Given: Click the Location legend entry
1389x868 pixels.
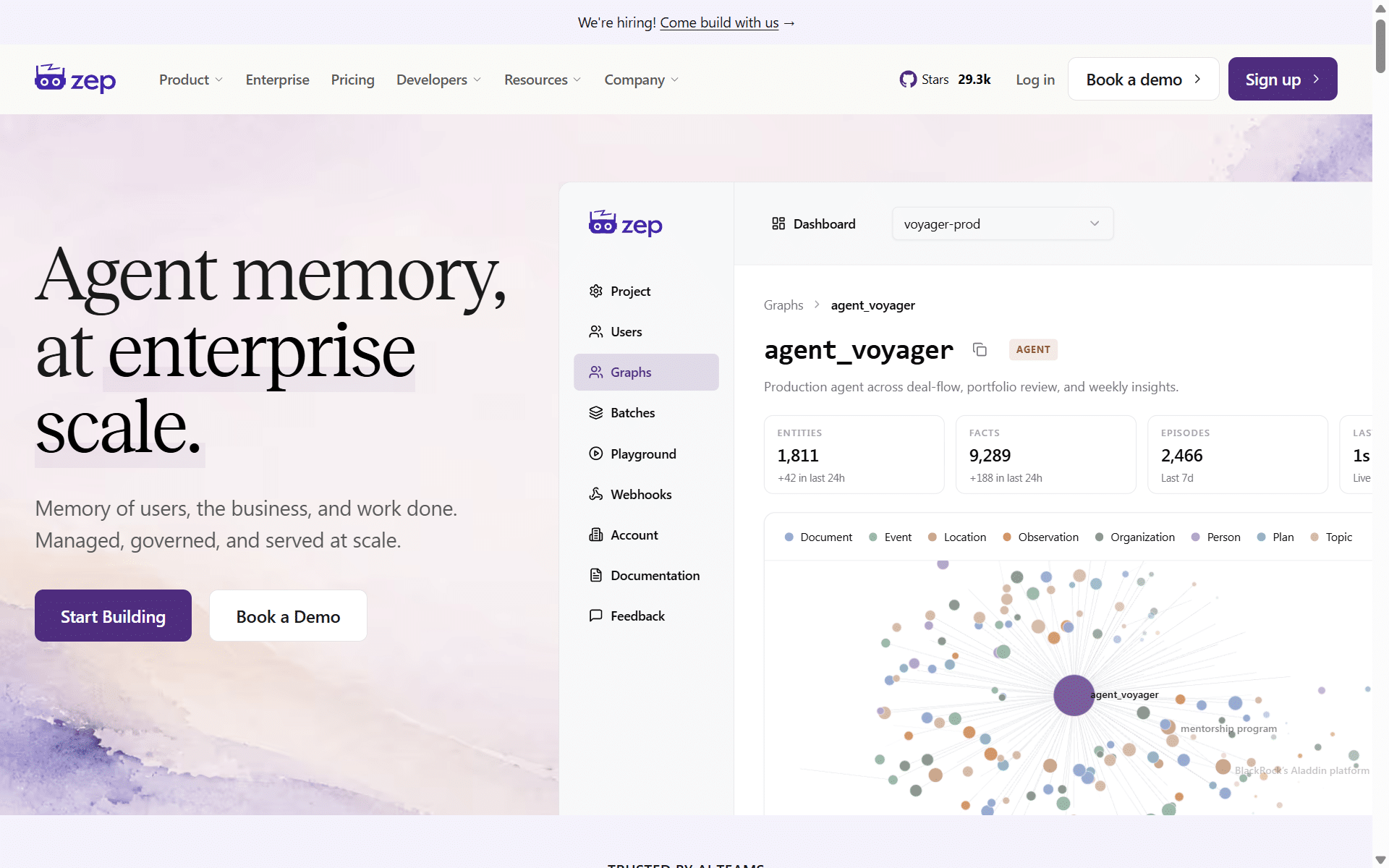Looking at the screenshot, I should pyautogui.click(x=957, y=537).
